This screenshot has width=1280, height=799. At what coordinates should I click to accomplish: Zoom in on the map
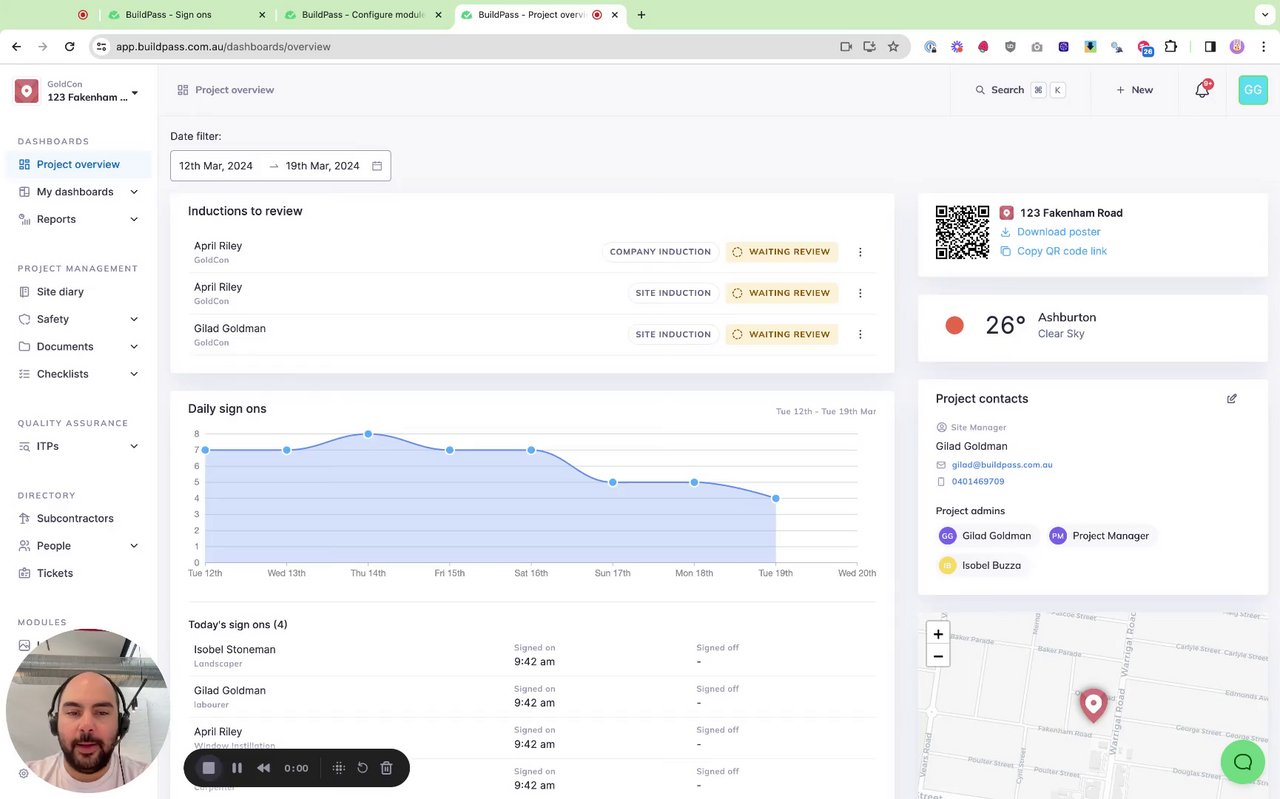[x=938, y=634]
